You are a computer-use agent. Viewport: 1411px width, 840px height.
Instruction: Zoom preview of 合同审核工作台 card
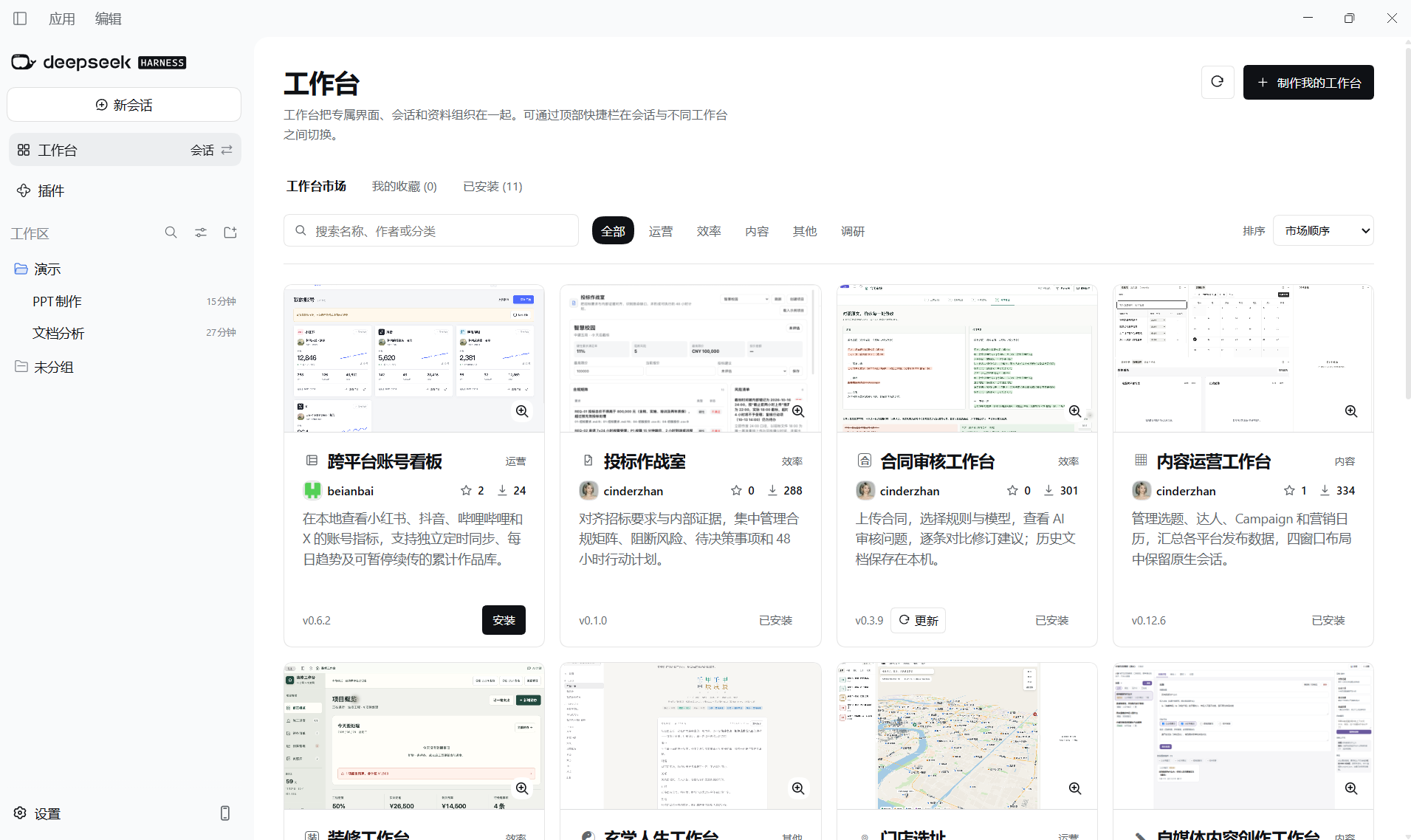coord(1075,411)
